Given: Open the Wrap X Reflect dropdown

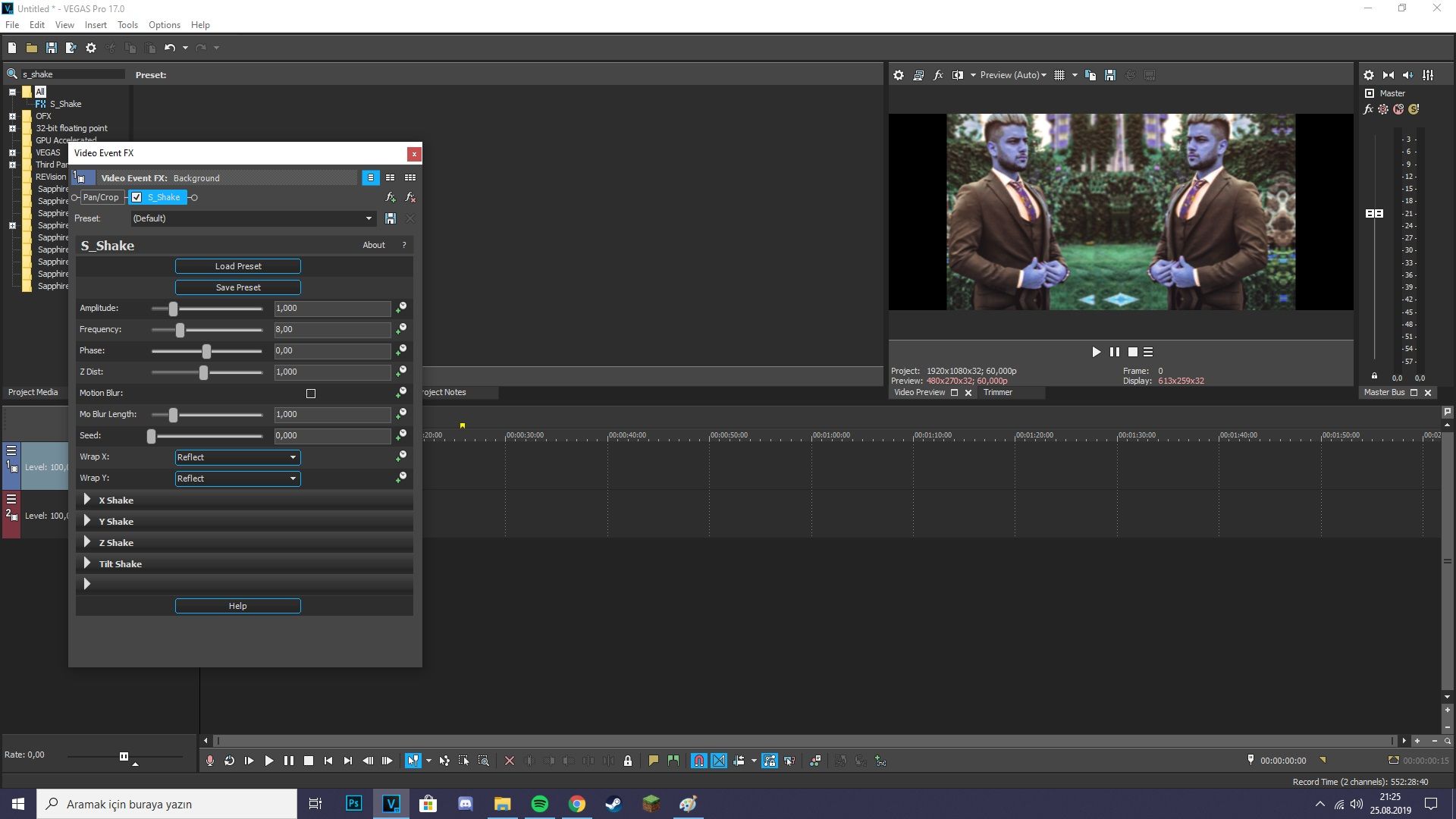Looking at the screenshot, I should click(237, 457).
